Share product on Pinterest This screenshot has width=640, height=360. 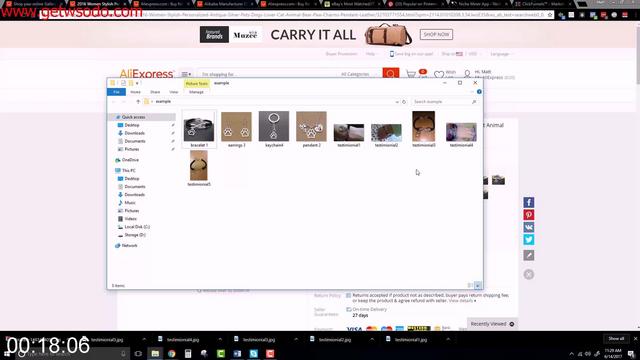pos(529,215)
